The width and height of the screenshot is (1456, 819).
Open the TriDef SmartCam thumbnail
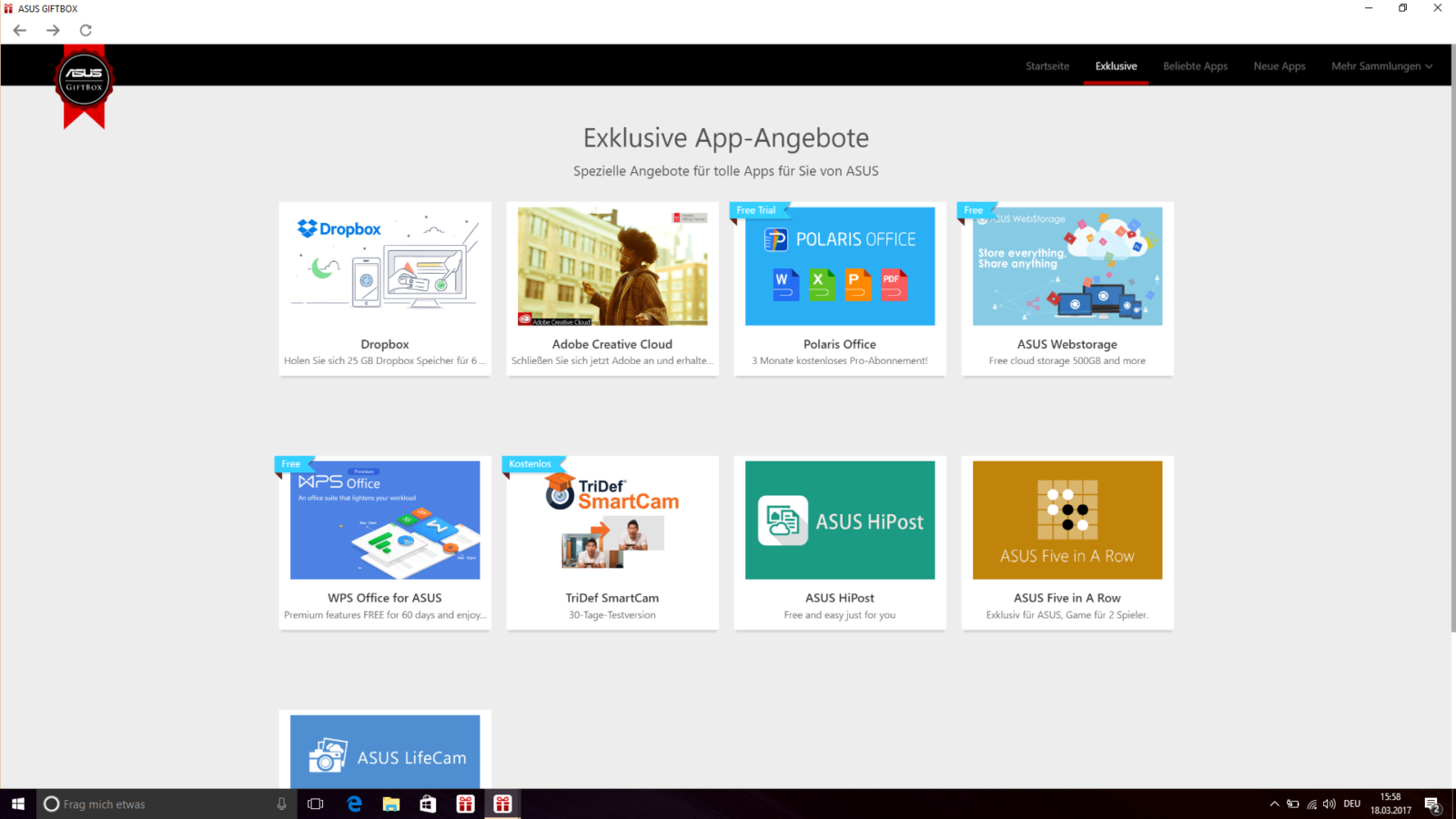pyautogui.click(x=612, y=520)
